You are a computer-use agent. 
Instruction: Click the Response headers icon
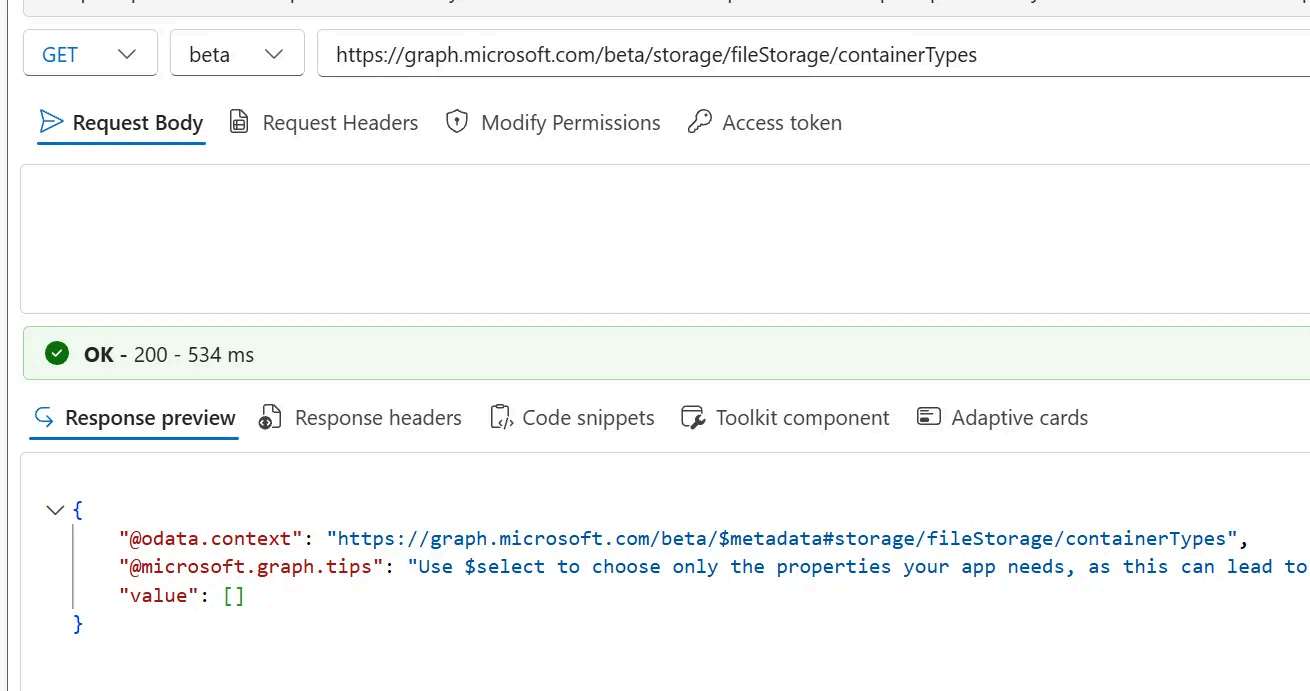(269, 417)
